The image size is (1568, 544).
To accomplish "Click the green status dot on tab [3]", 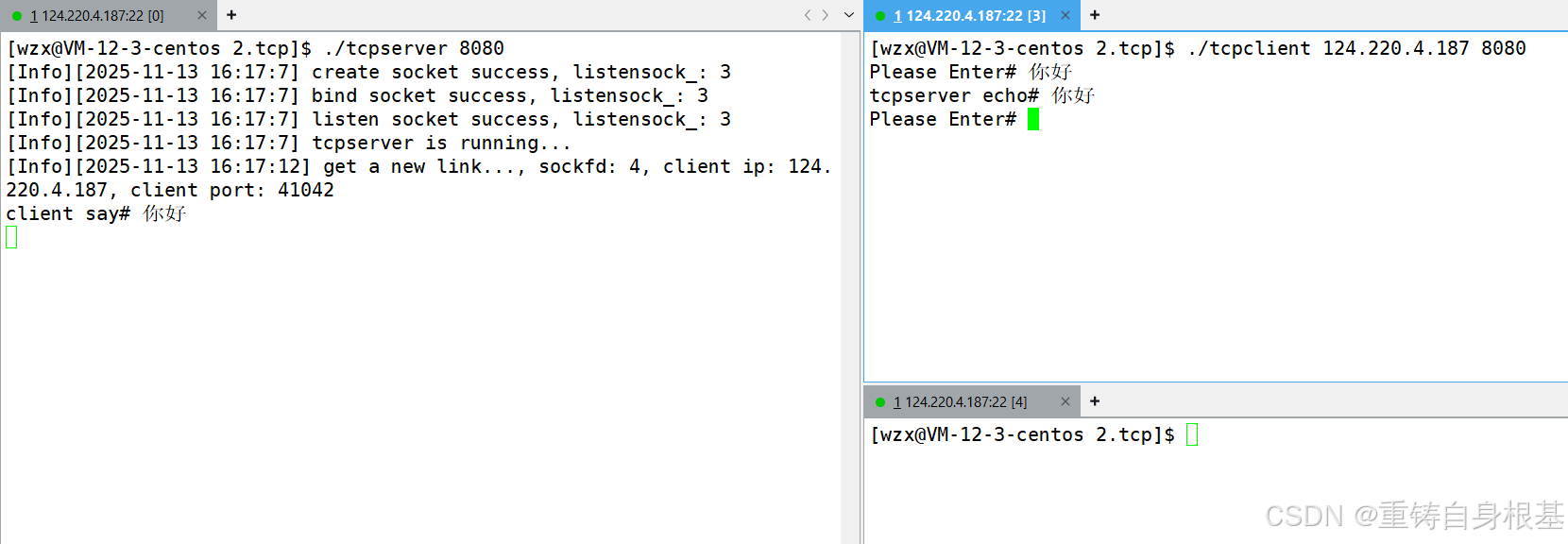I will pos(880,16).
